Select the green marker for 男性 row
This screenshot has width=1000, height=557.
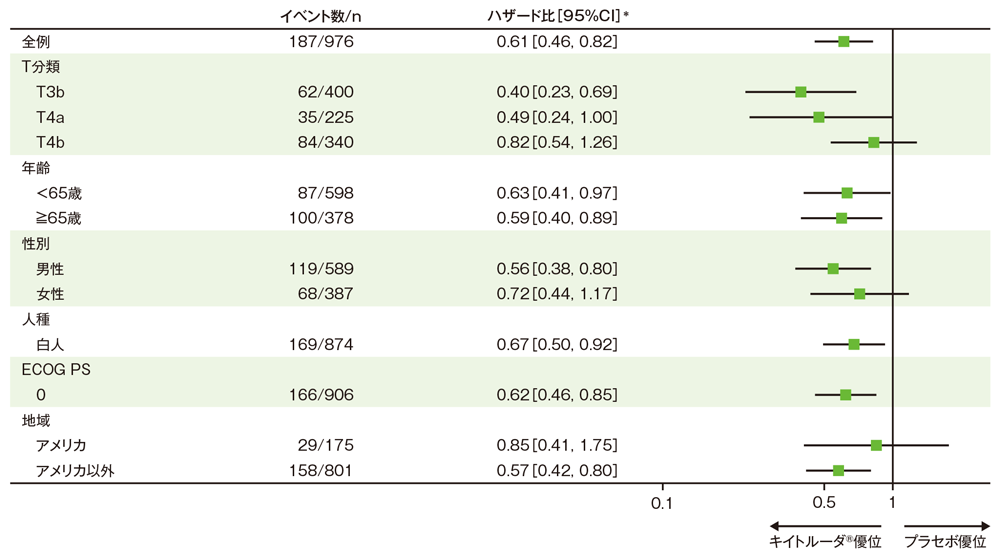click(x=833, y=269)
